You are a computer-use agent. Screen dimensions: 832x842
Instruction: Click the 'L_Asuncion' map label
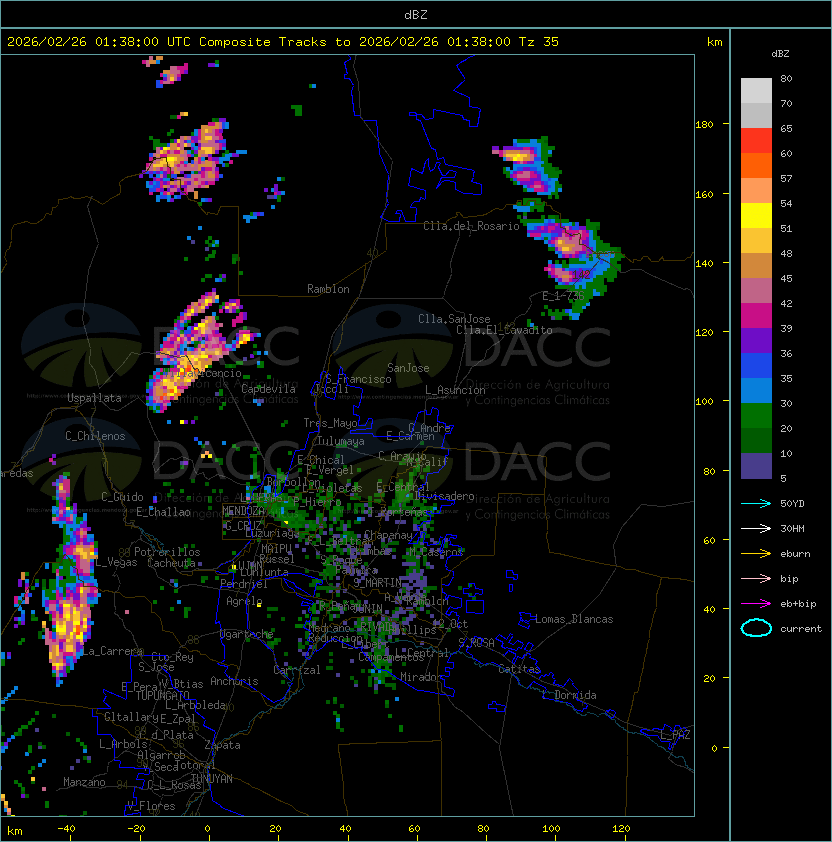click(455, 390)
